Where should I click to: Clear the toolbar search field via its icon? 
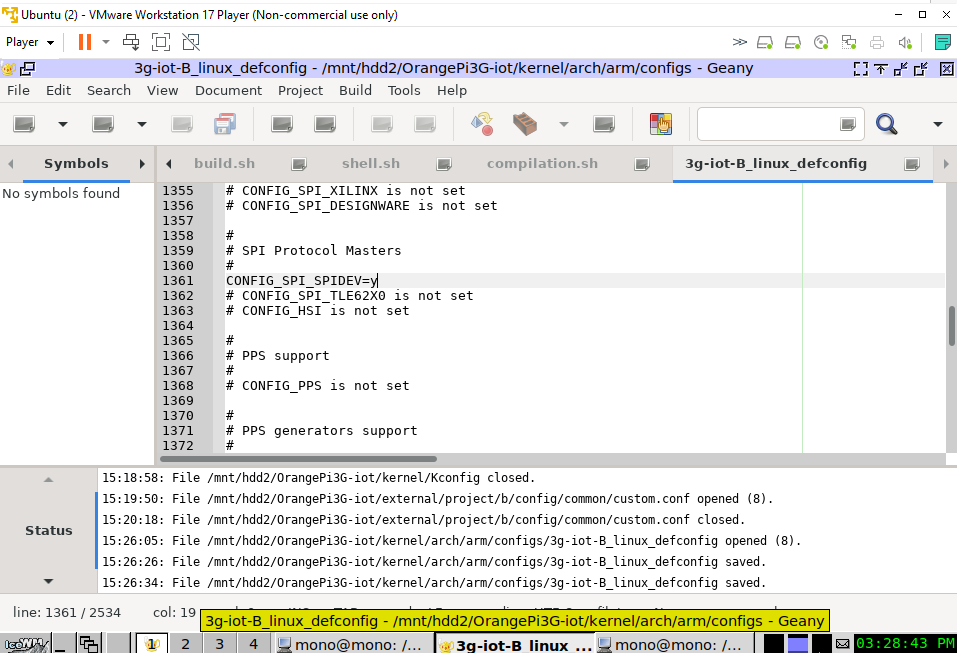848,124
